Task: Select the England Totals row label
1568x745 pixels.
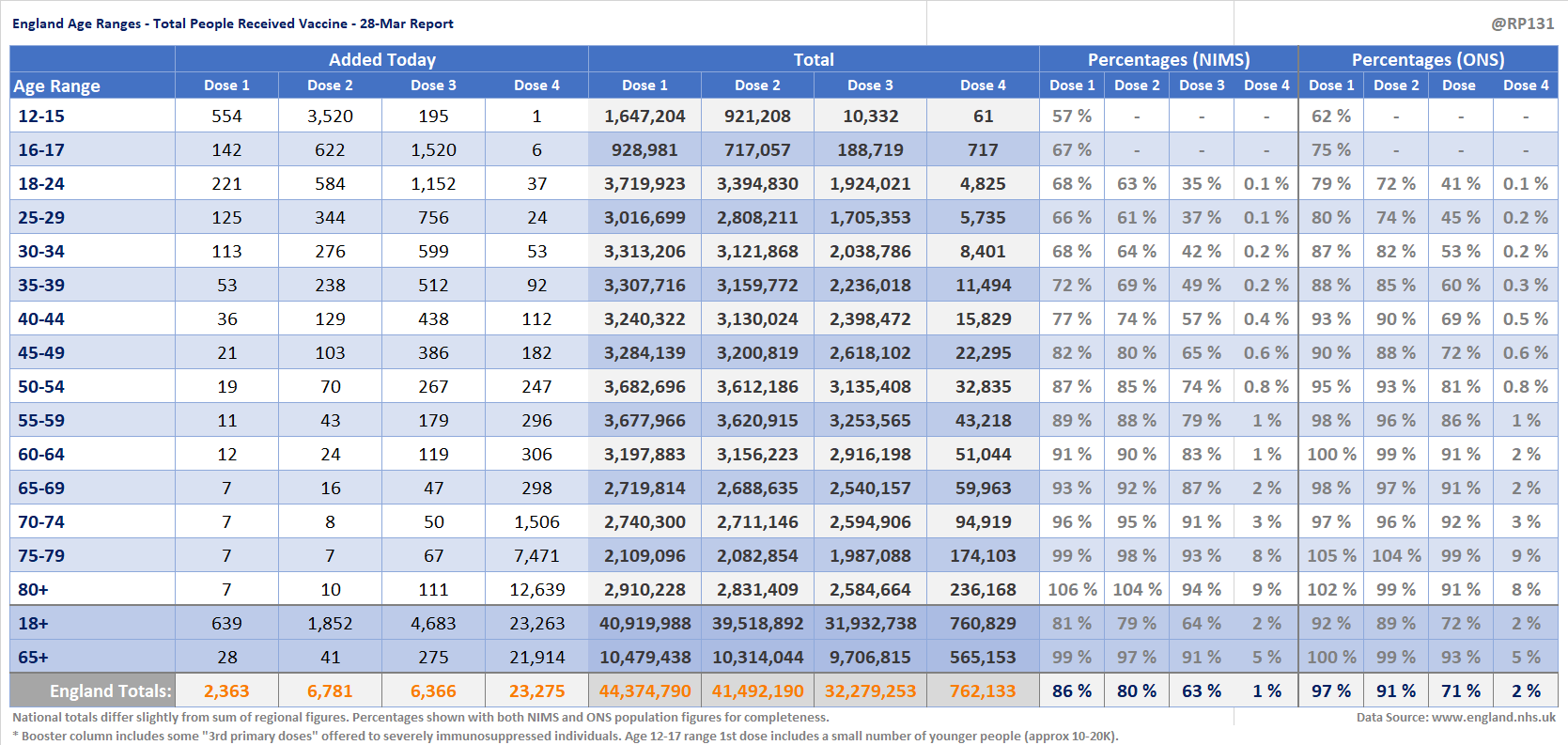Action: [x=110, y=691]
